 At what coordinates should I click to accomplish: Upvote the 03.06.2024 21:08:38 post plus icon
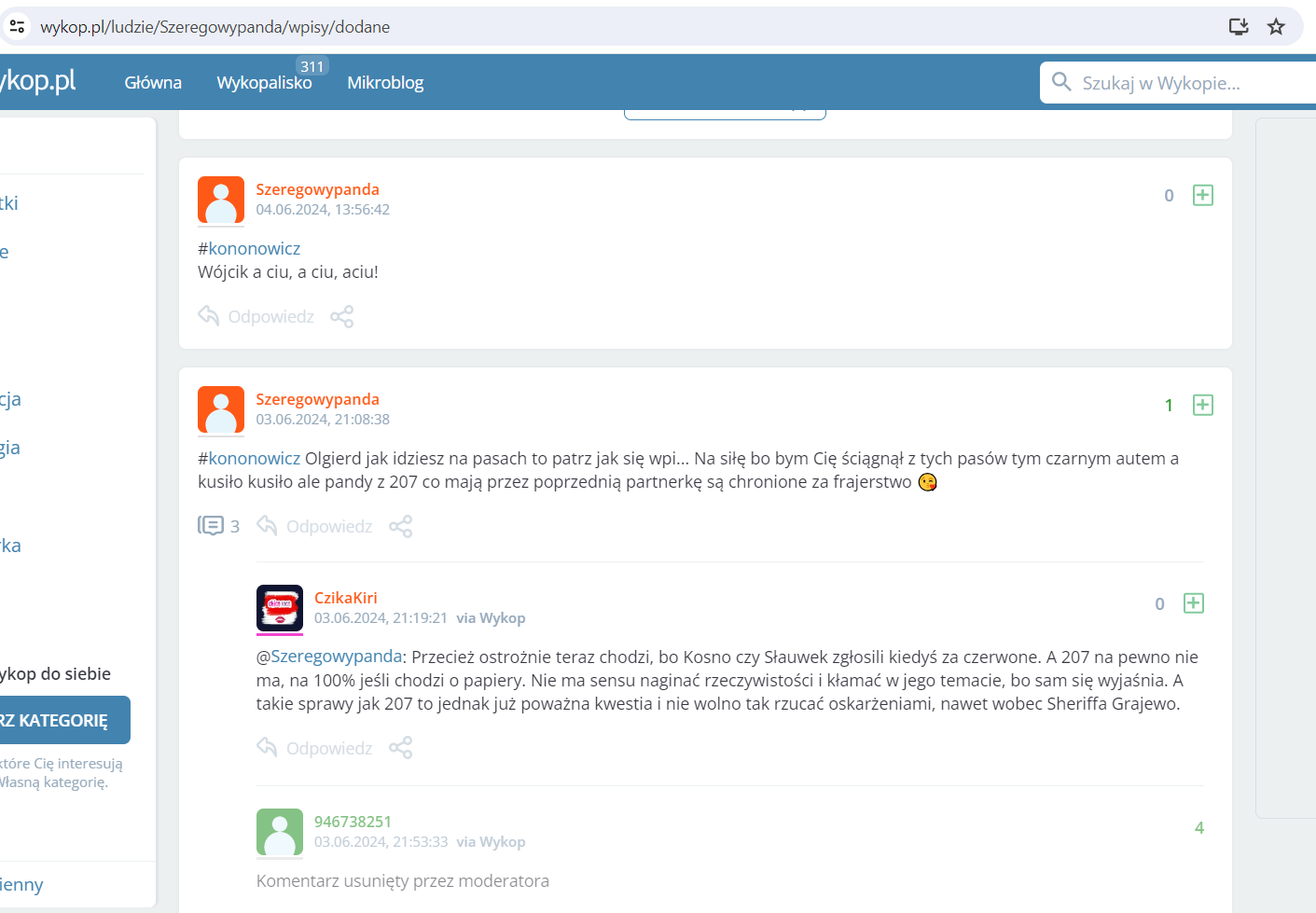coord(1203,405)
